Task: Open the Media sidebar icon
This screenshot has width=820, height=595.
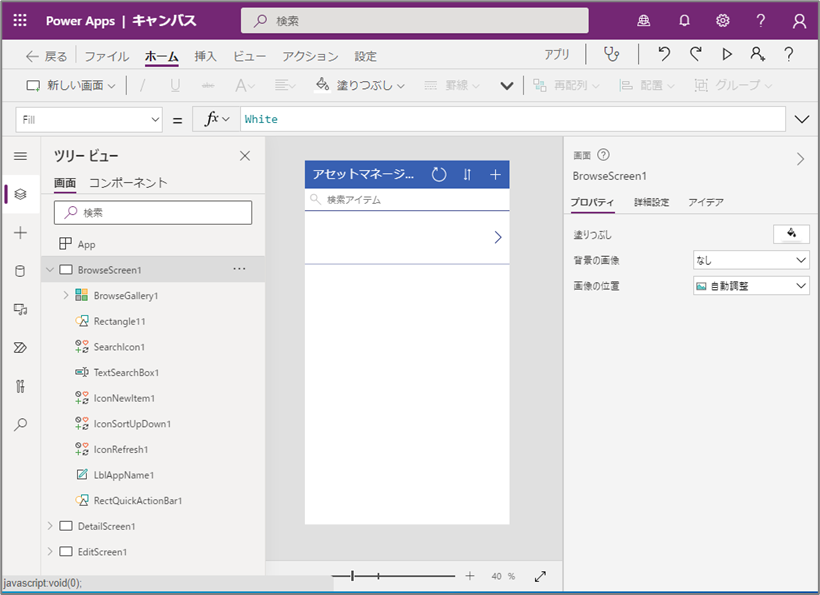Action: click(x=20, y=310)
